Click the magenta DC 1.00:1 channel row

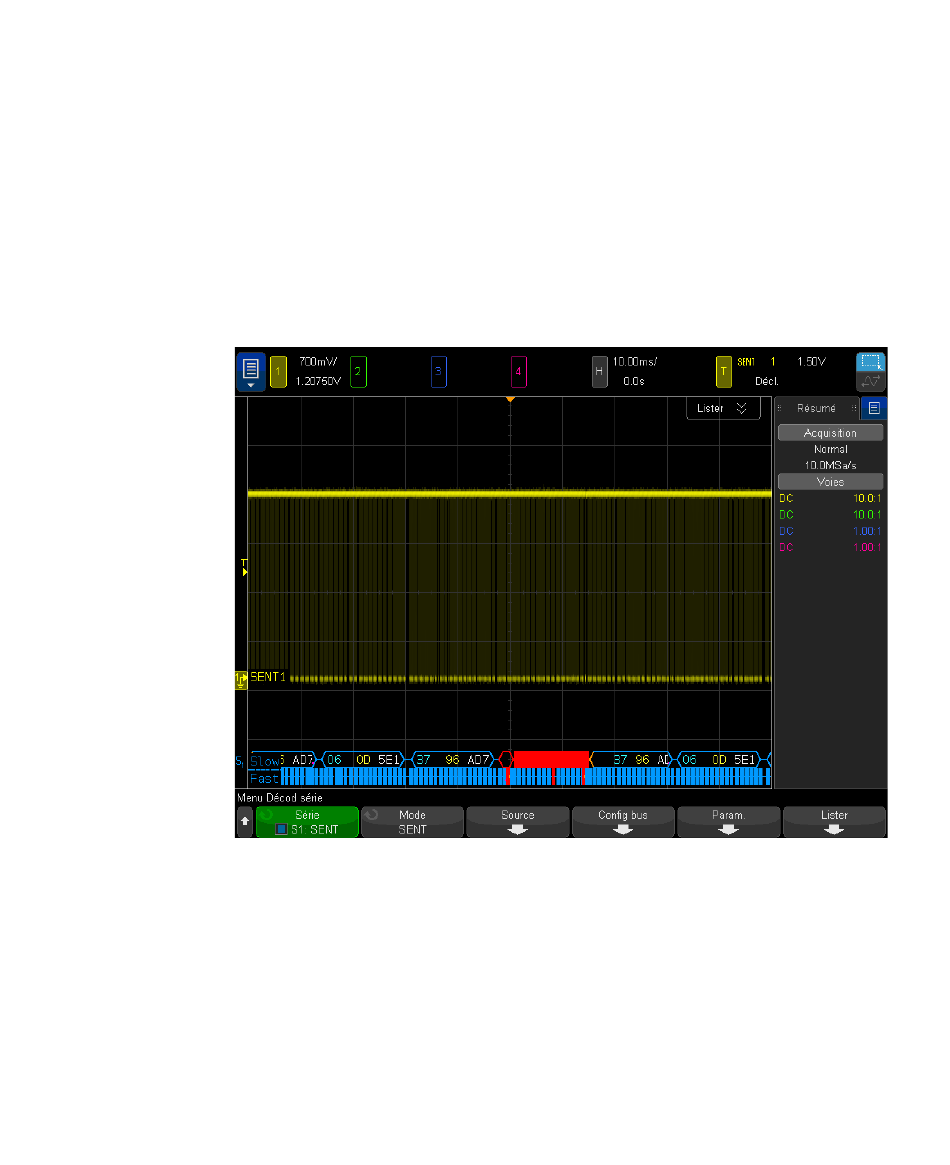tap(830, 548)
